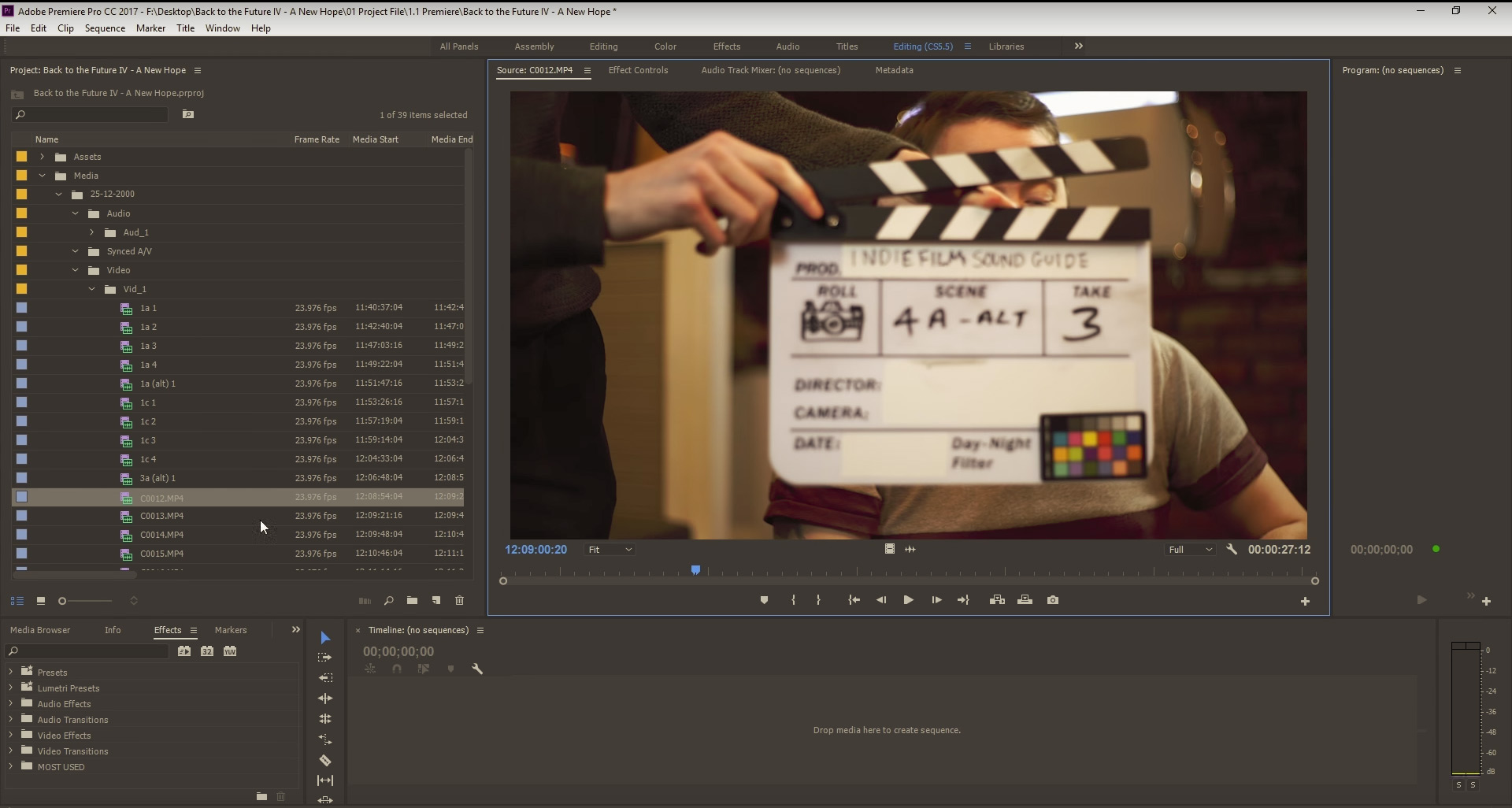Step forward one frame in Source monitor
Image resolution: width=1512 pixels, height=808 pixels.
click(936, 600)
